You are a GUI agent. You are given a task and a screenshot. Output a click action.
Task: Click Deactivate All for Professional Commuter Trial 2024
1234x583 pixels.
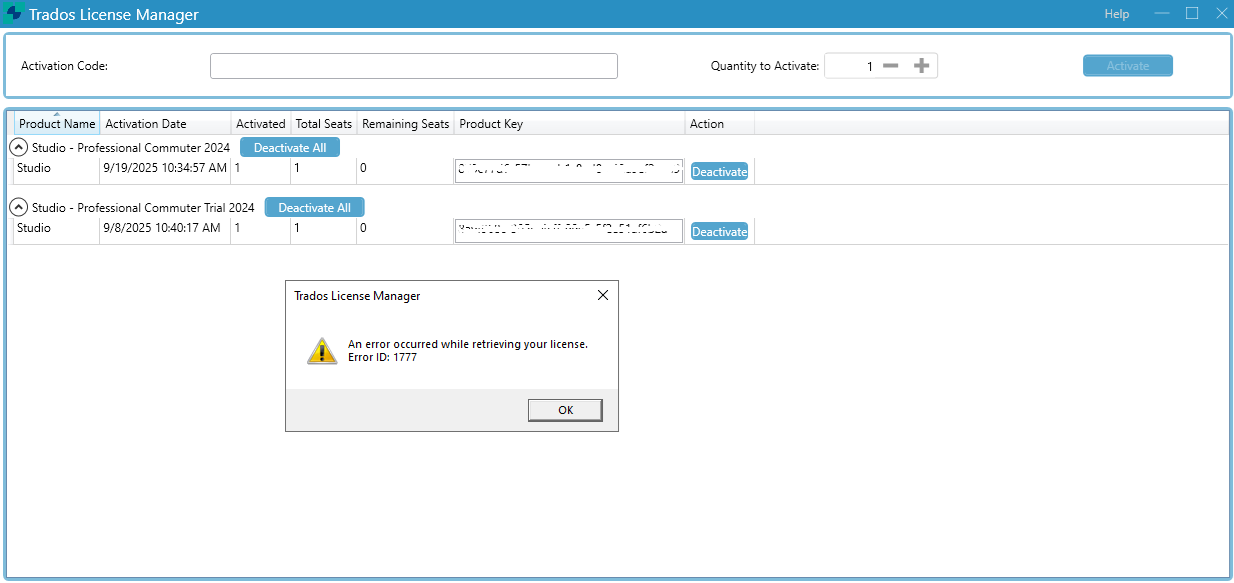[x=314, y=207]
